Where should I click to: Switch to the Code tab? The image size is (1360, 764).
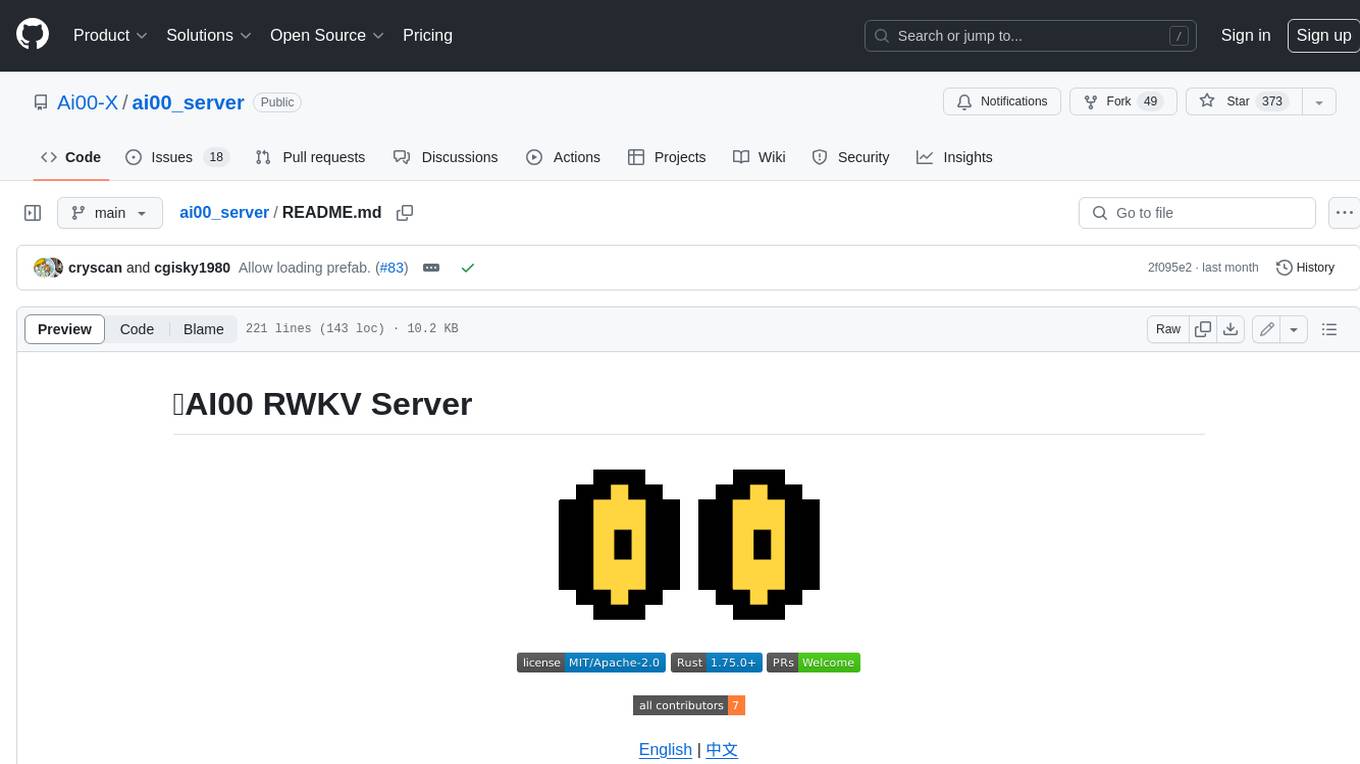(71, 157)
